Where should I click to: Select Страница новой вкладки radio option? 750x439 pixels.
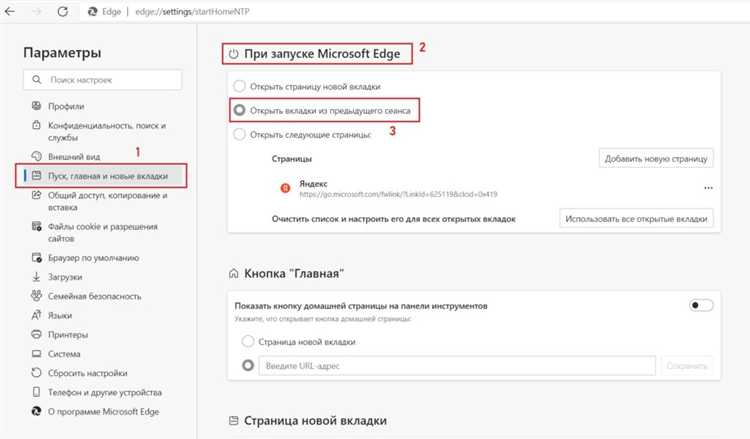point(248,341)
